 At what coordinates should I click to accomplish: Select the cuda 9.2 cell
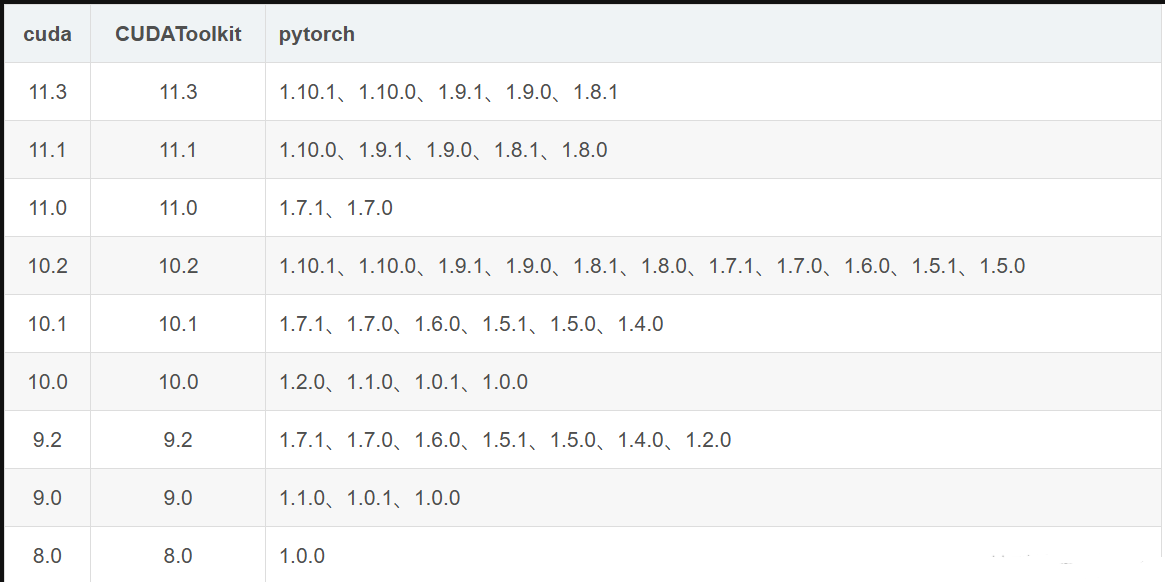pos(48,440)
